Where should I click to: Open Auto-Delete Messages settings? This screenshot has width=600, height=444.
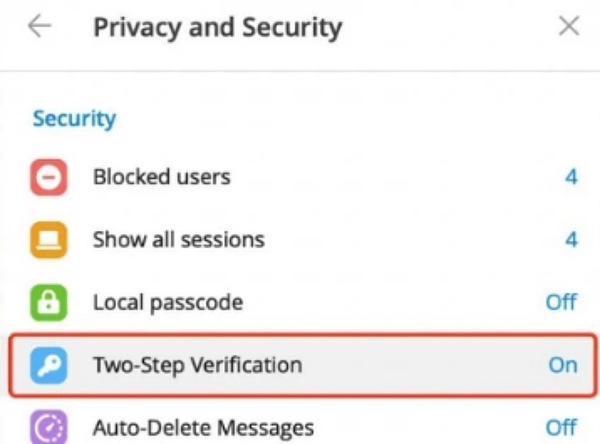[x=203, y=428]
